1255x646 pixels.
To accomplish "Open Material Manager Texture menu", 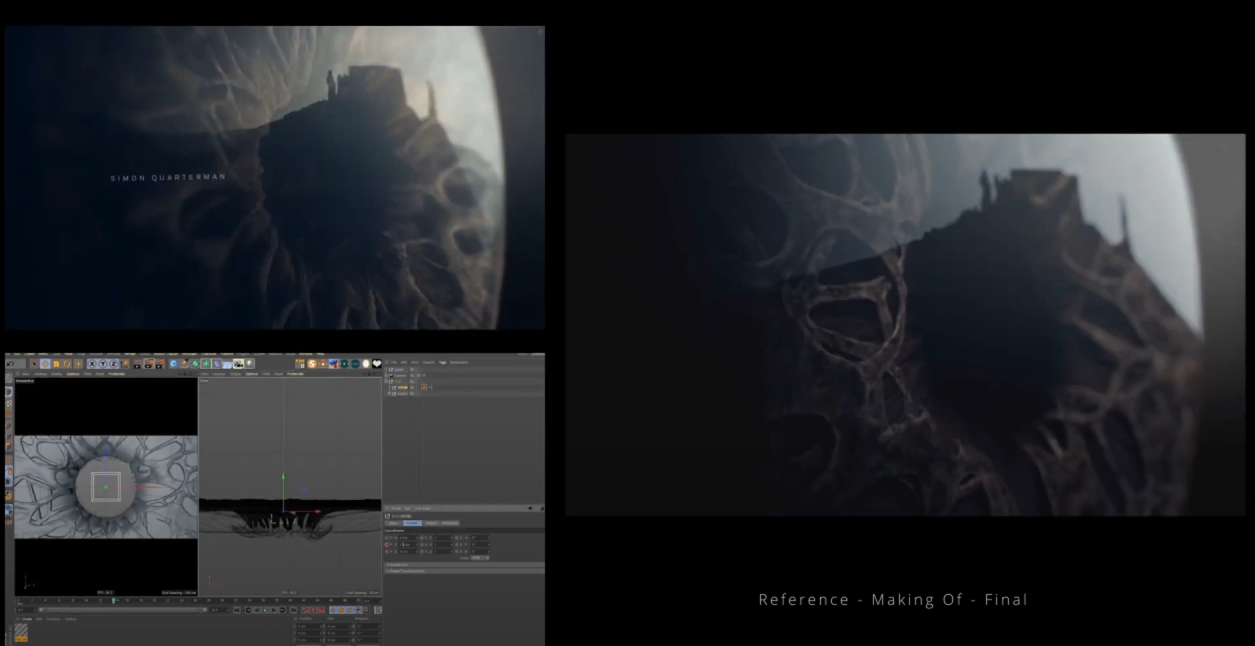I will pos(70,619).
